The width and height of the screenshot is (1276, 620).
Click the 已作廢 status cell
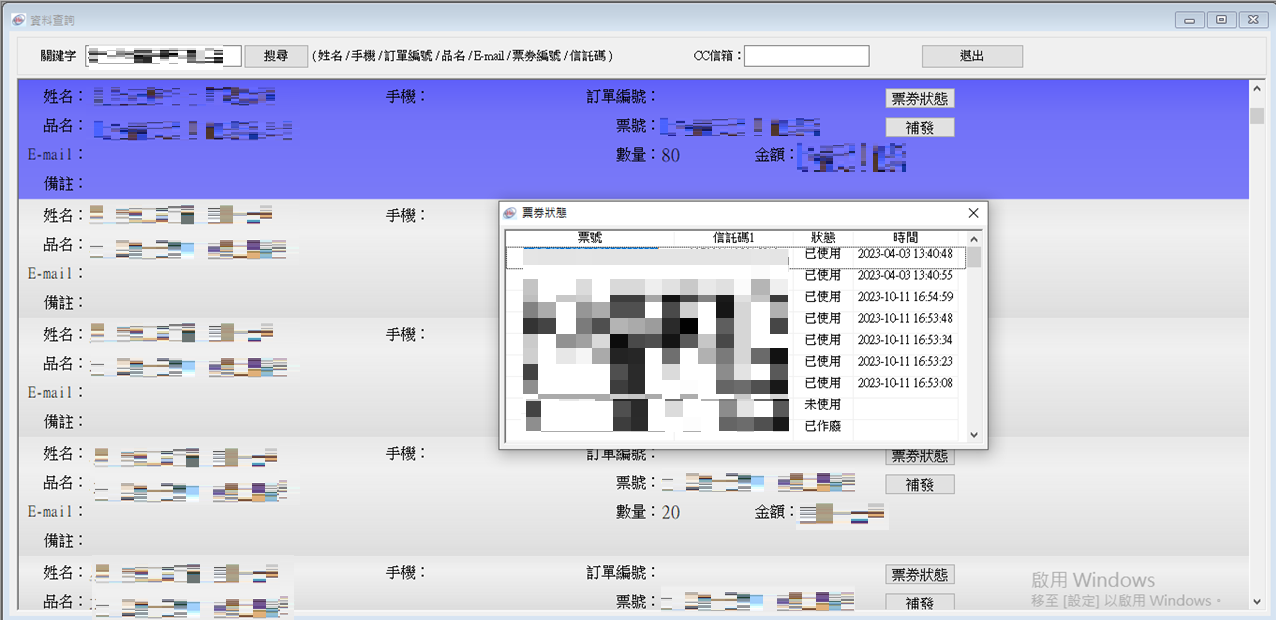click(x=823, y=426)
